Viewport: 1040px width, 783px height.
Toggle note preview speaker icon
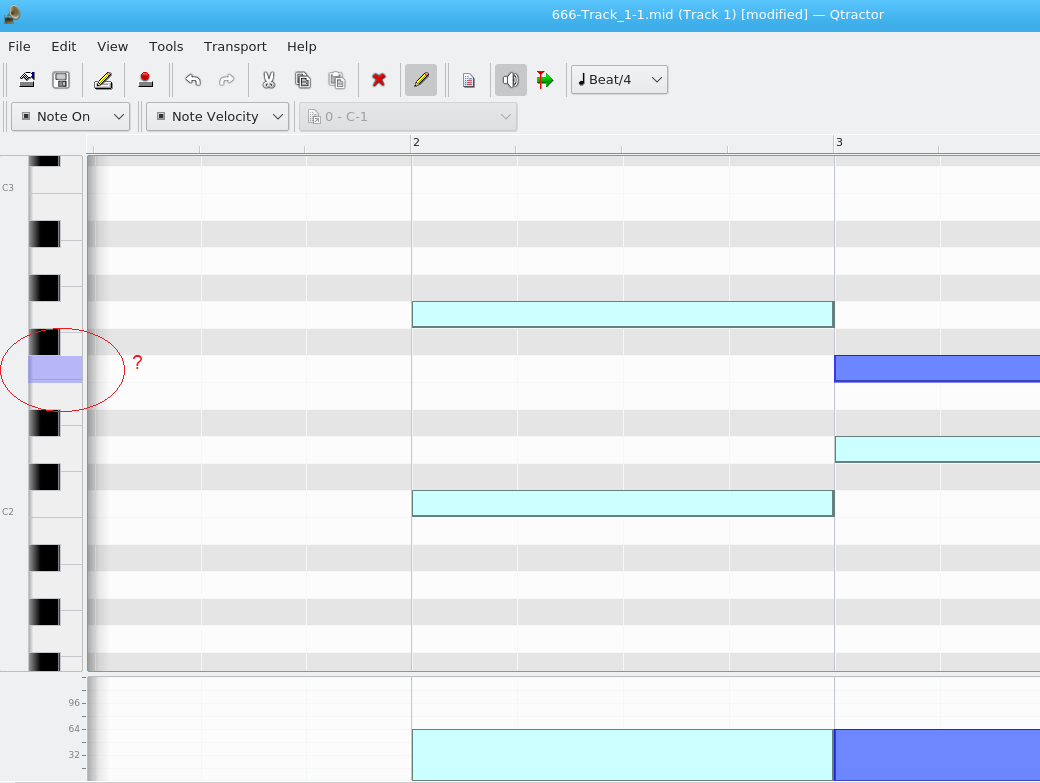pyautogui.click(x=511, y=80)
